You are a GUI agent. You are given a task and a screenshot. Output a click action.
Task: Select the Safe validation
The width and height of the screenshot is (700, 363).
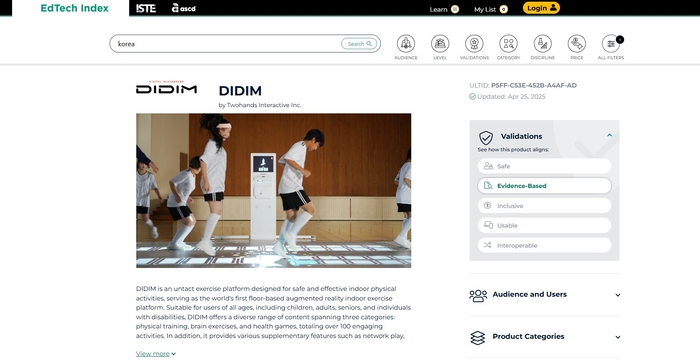pos(544,166)
